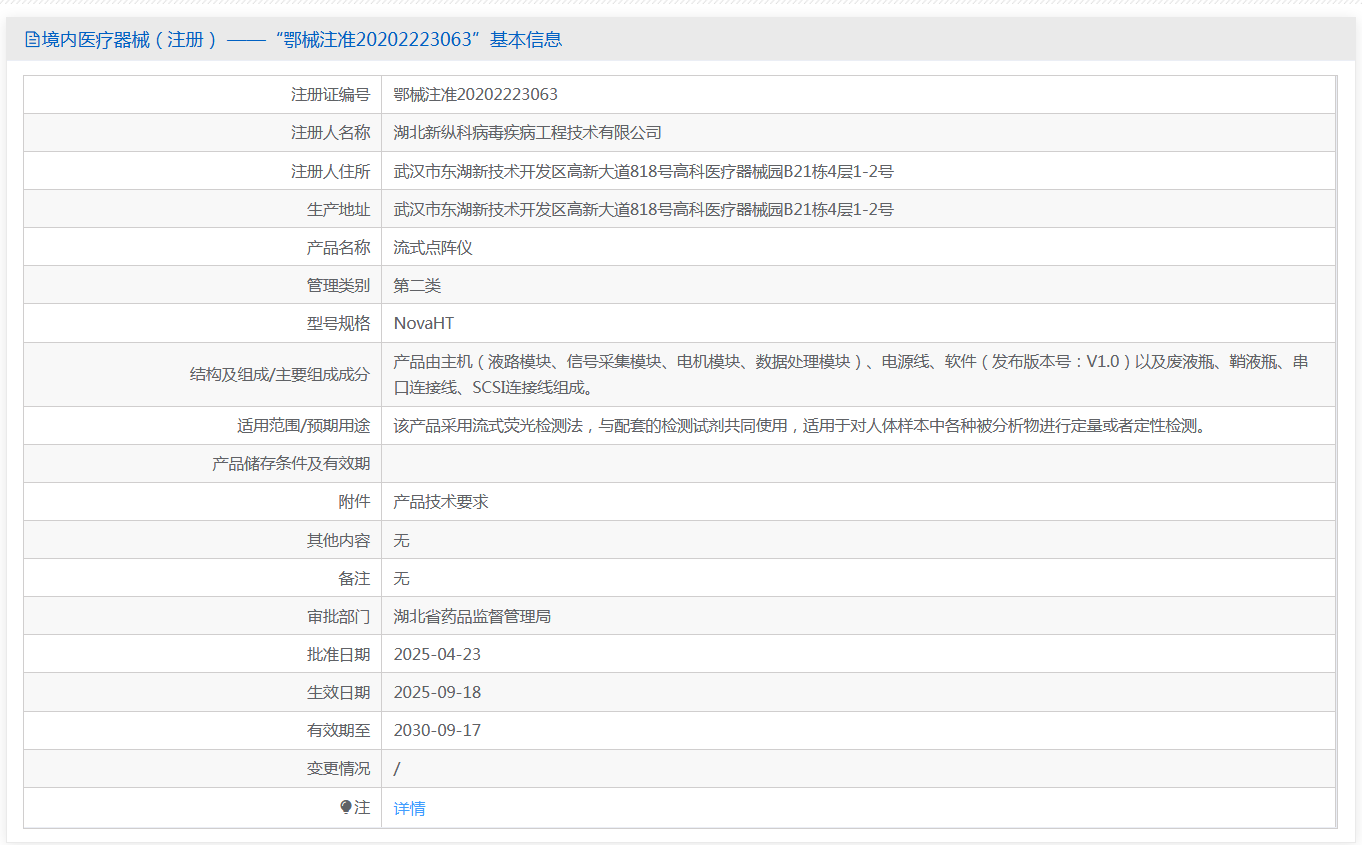Click the 型号规格 label

pos(339,323)
